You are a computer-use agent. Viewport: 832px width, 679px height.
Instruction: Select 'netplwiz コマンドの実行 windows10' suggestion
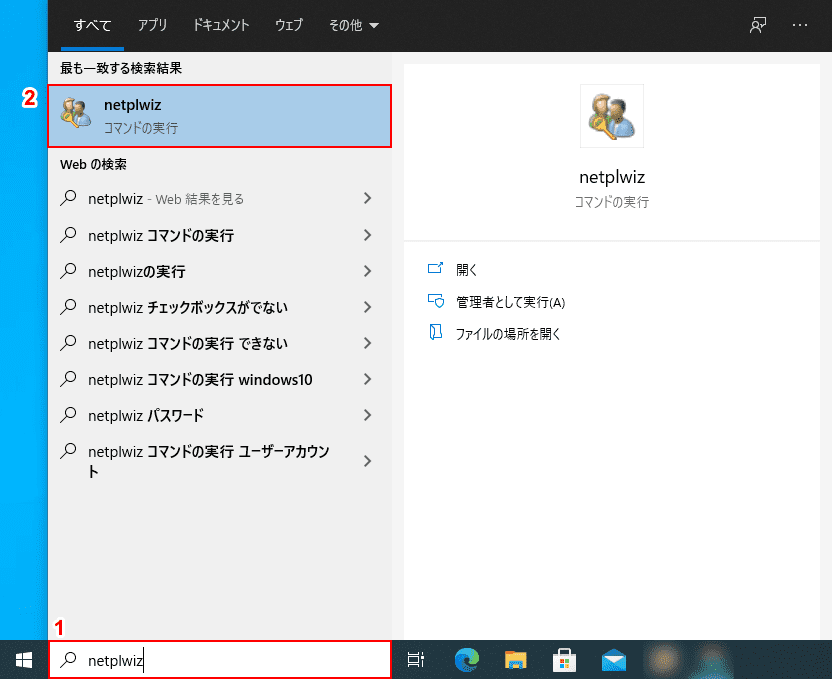coord(220,379)
